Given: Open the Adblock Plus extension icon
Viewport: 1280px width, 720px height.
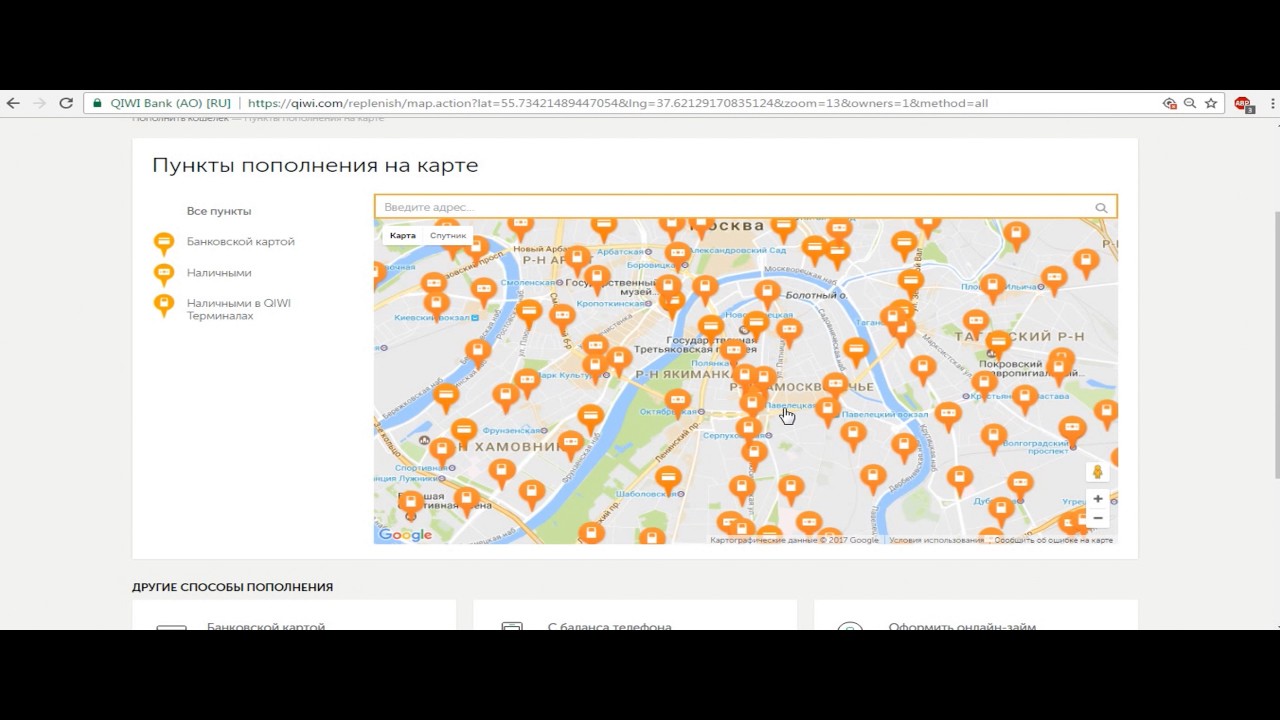Looking at the screenshot, I should coord(1243,104).
